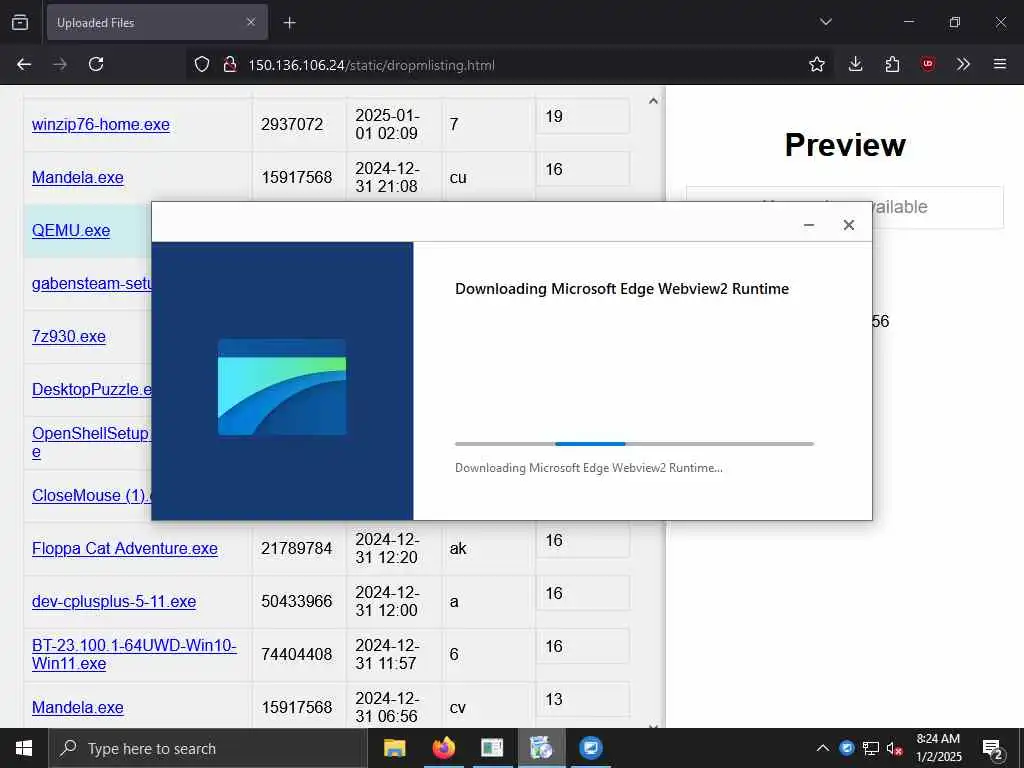The image size is (1024, 768).
Task: Expand the list-all-tabs chevron
Action: [x=825, y=22]
